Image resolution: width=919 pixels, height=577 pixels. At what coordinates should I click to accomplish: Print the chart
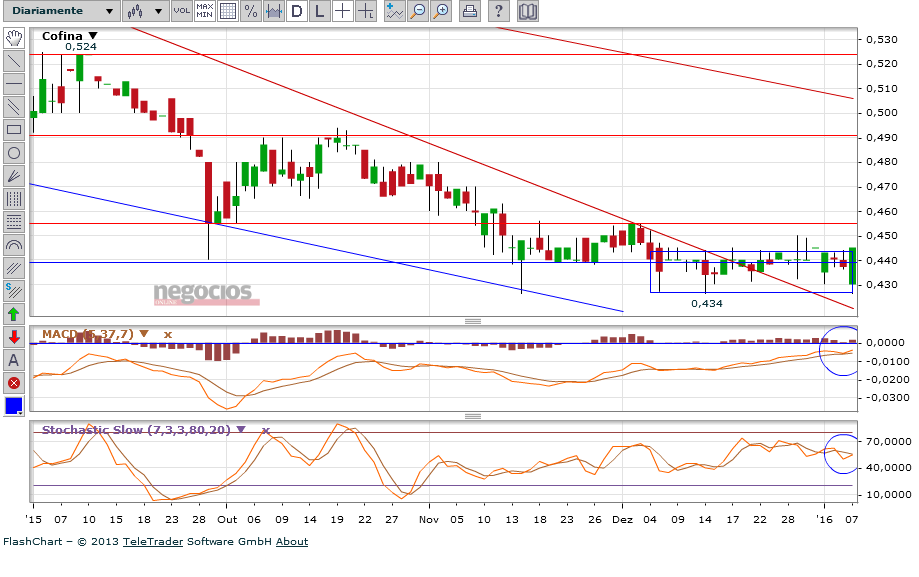point(469,11)
